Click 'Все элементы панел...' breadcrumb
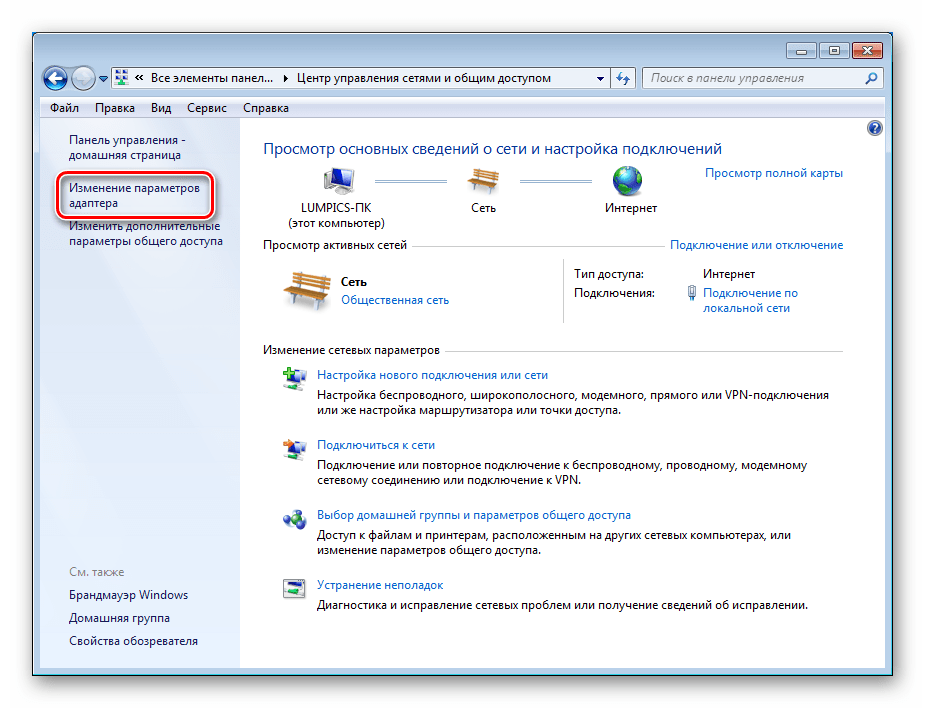Screen dimensions: 925x708 (x=212, y=78)
